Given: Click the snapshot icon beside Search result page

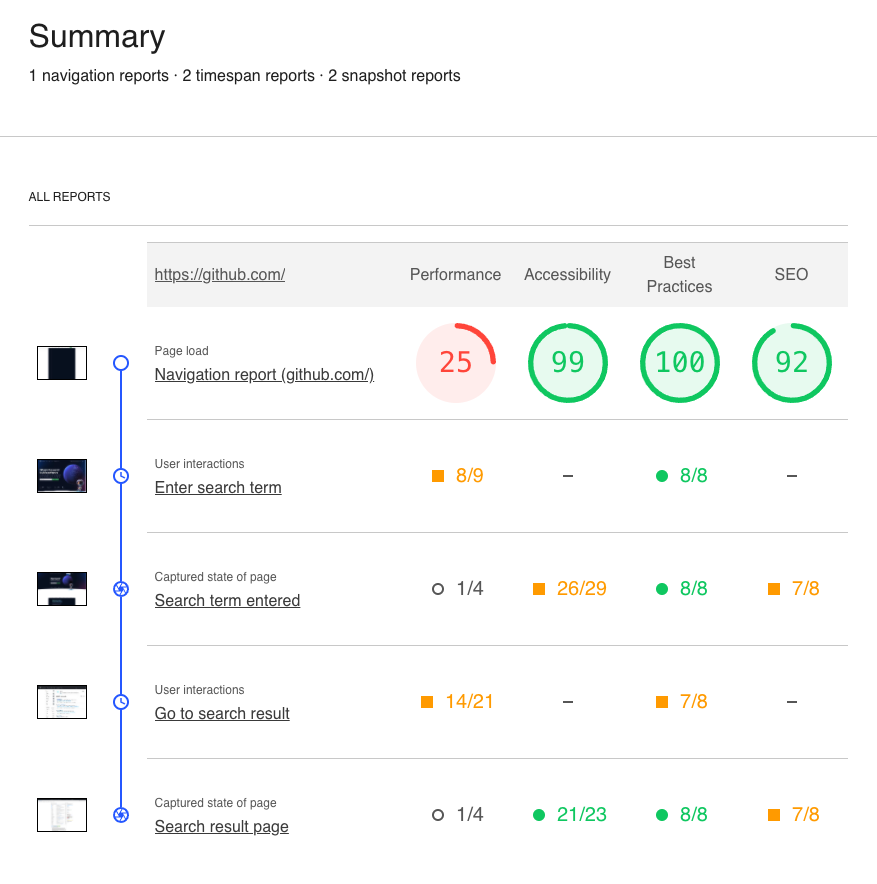Looking at the screenshot, I should (120, 815).
